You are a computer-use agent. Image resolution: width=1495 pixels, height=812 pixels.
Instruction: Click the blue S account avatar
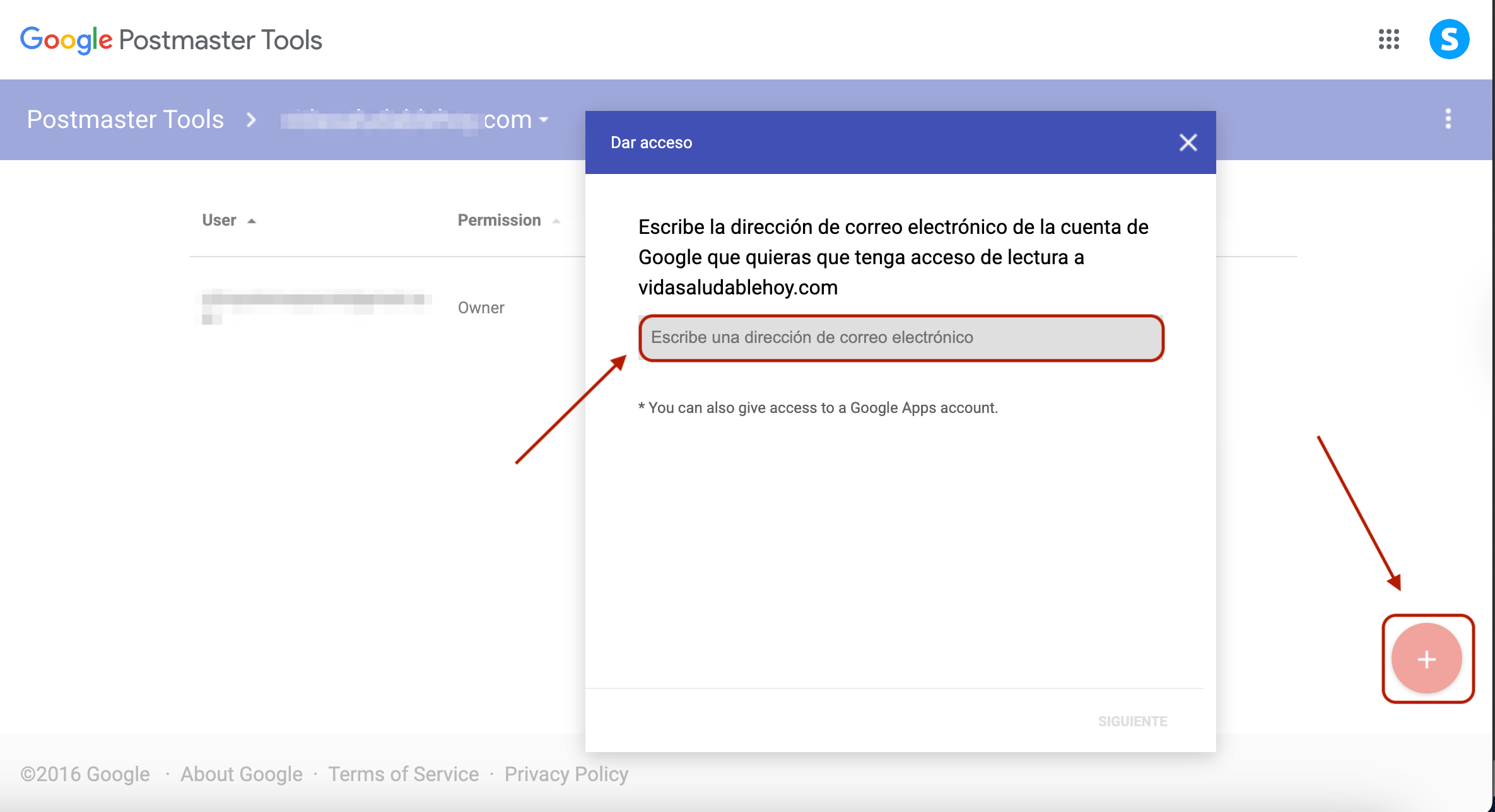(x=1449, y=39)
